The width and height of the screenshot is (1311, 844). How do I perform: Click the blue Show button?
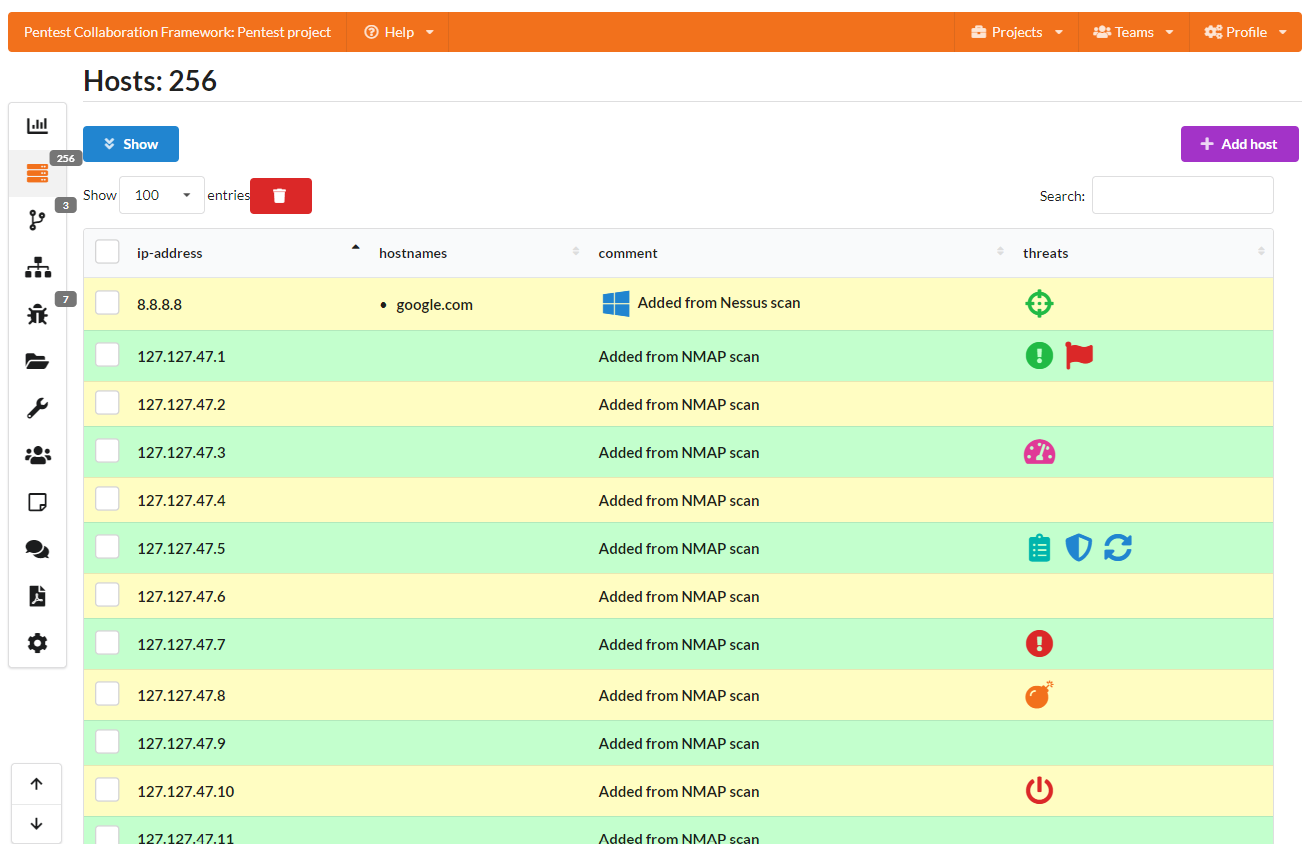[x=131, y=144]
